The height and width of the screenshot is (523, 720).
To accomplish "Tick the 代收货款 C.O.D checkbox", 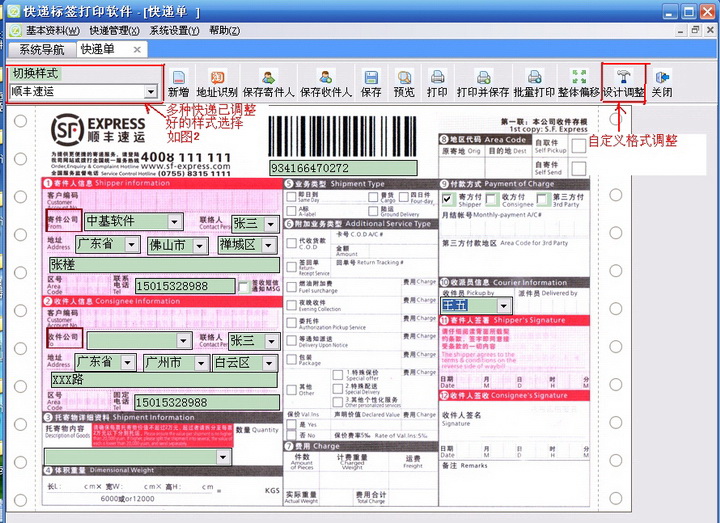I will click(291, 243).
